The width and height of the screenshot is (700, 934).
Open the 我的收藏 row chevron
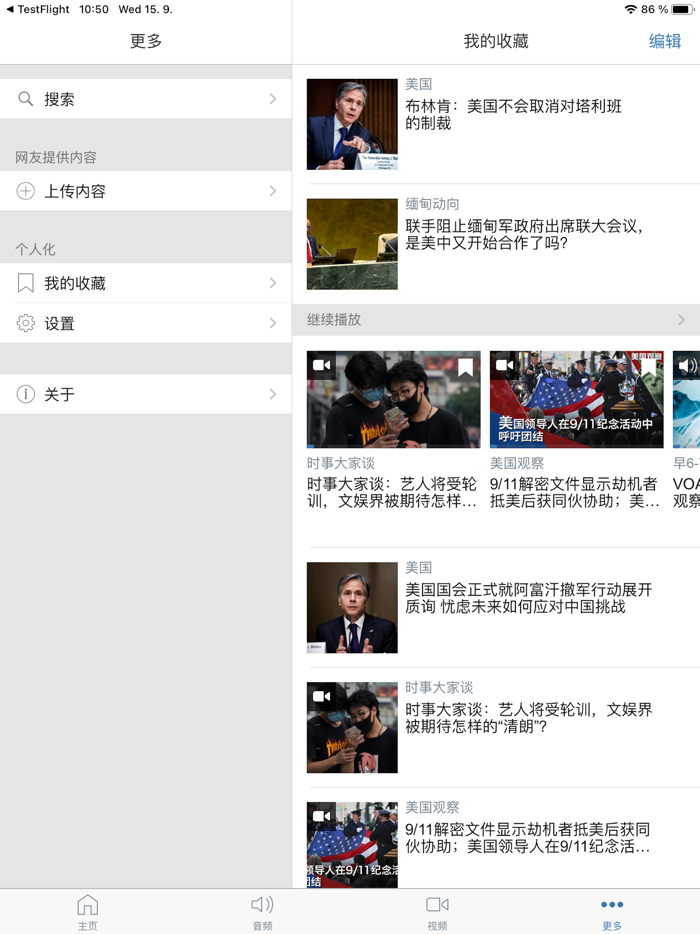pyautogui.click(x=273, y=283)
